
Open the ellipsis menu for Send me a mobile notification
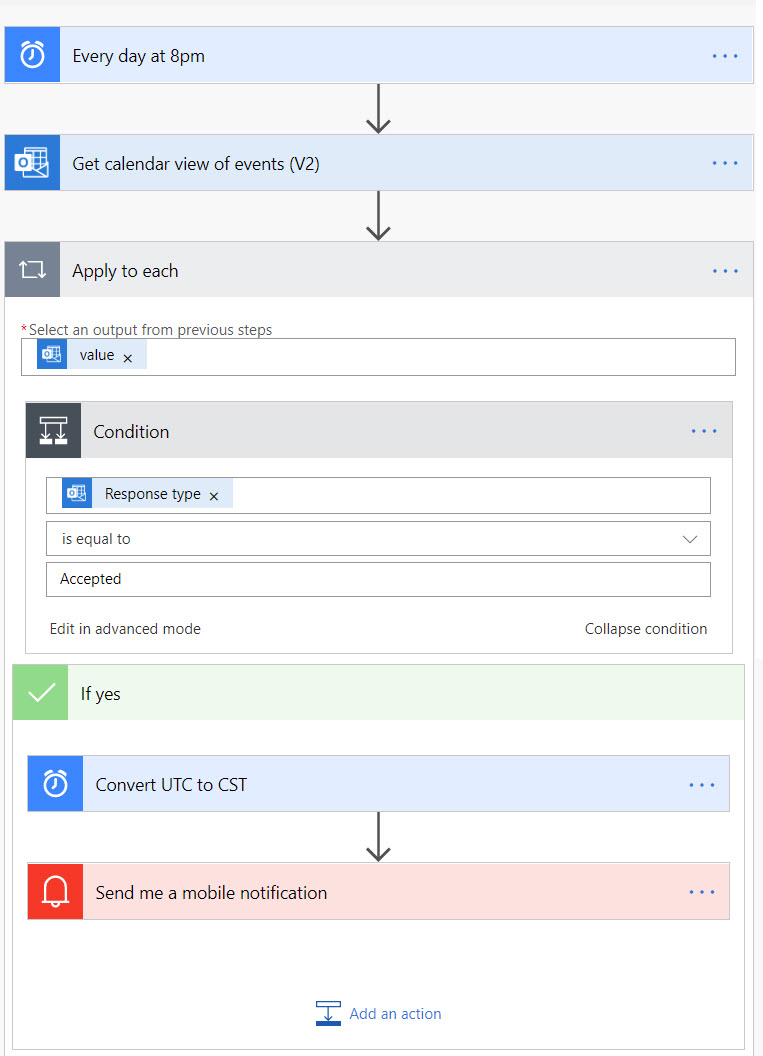[702, 892]
